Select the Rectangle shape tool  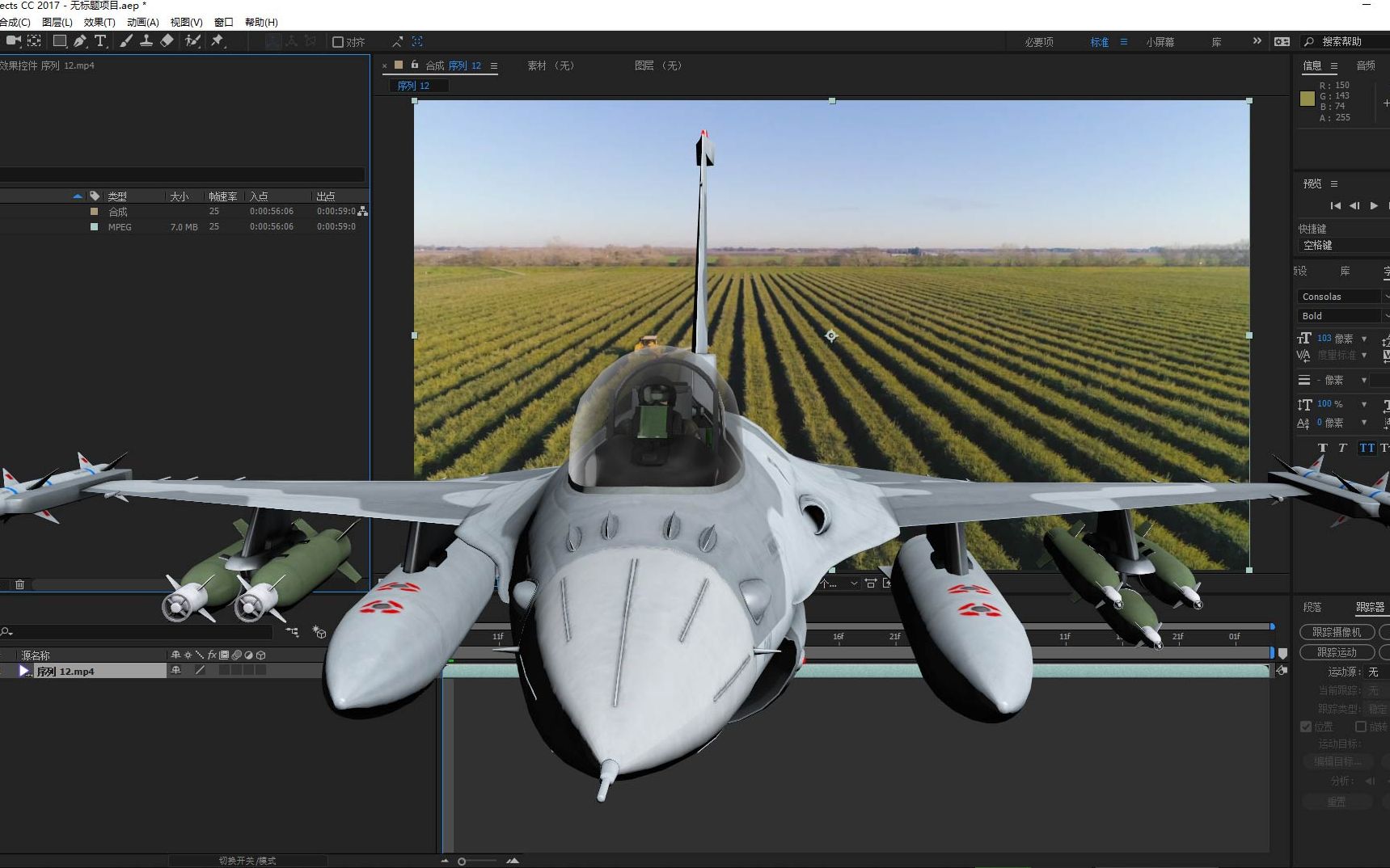point(60,41)
